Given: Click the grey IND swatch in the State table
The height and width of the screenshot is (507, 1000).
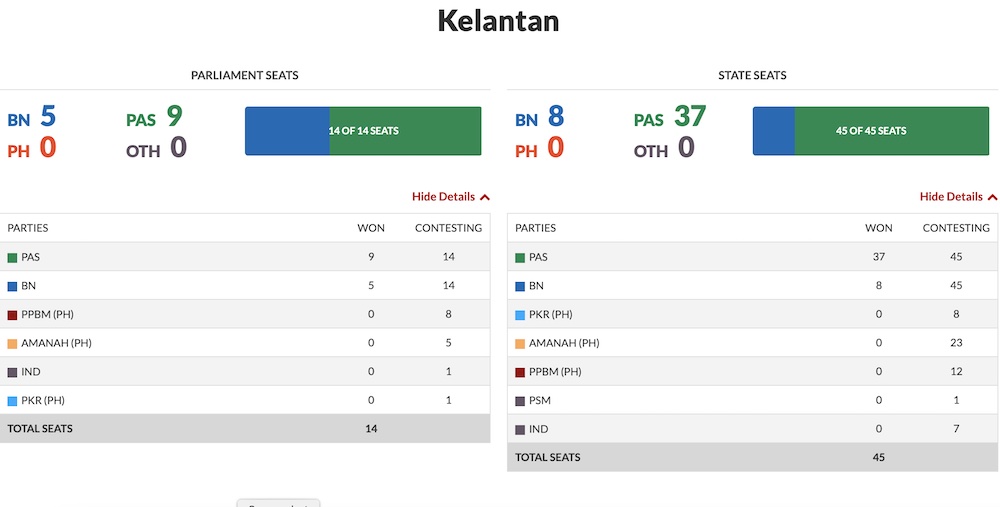Looking at the screenshot, I should (520, 430).
